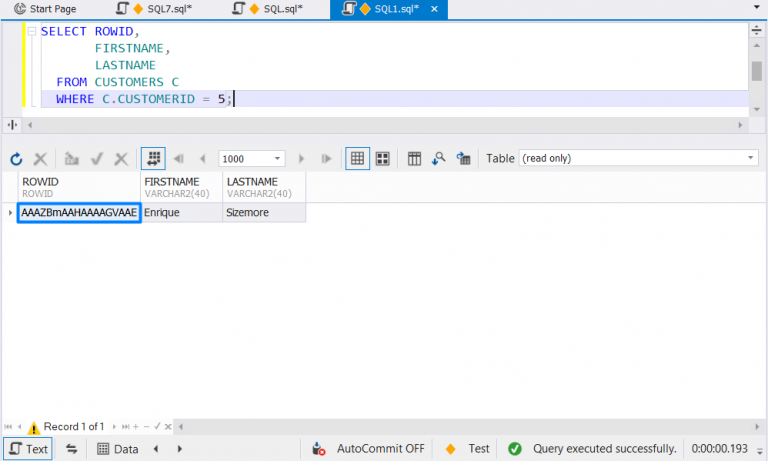Click the vertical split icon below the editor
This screenshot has width=768, height=461.
pos(12,125)
